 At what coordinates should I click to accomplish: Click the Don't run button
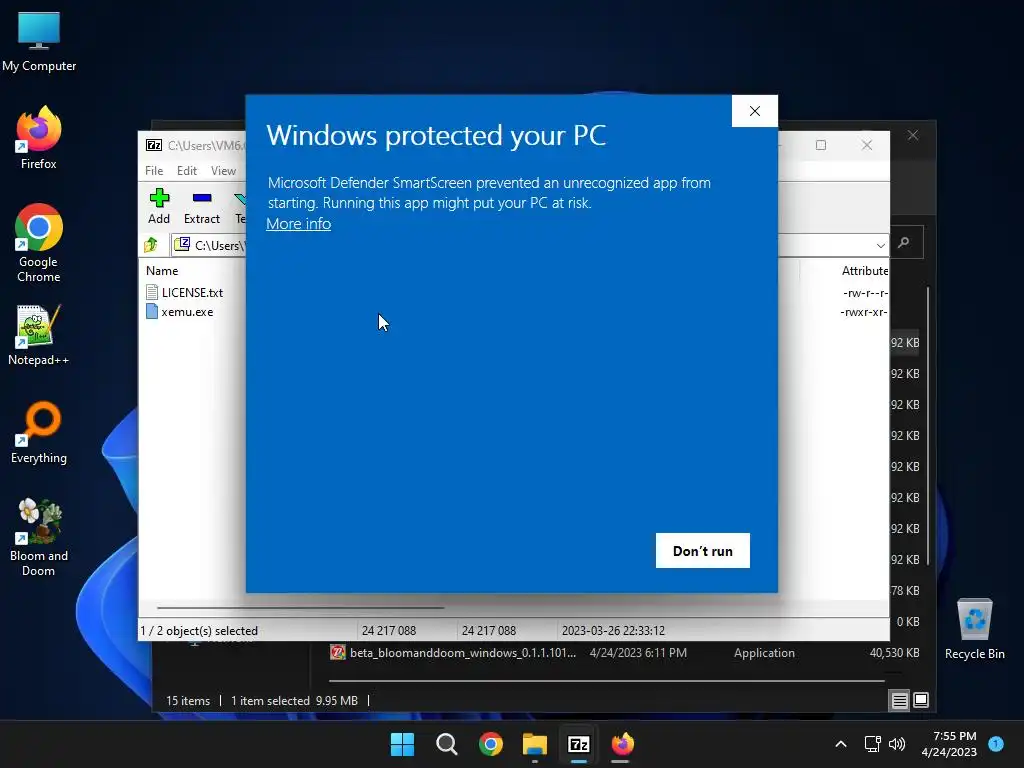point(703,551)
